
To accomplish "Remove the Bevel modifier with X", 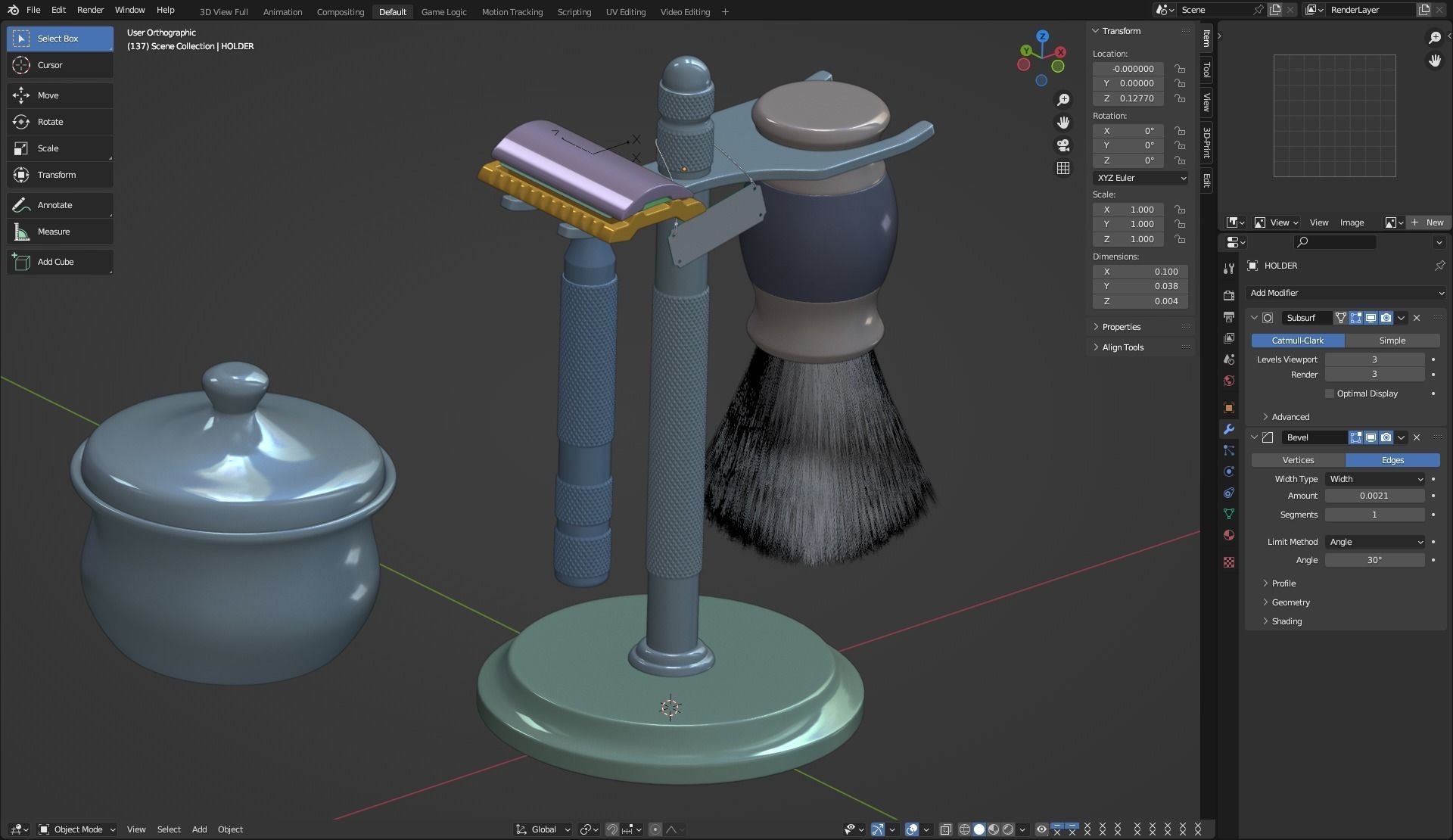I will (x=1417, y=437).
